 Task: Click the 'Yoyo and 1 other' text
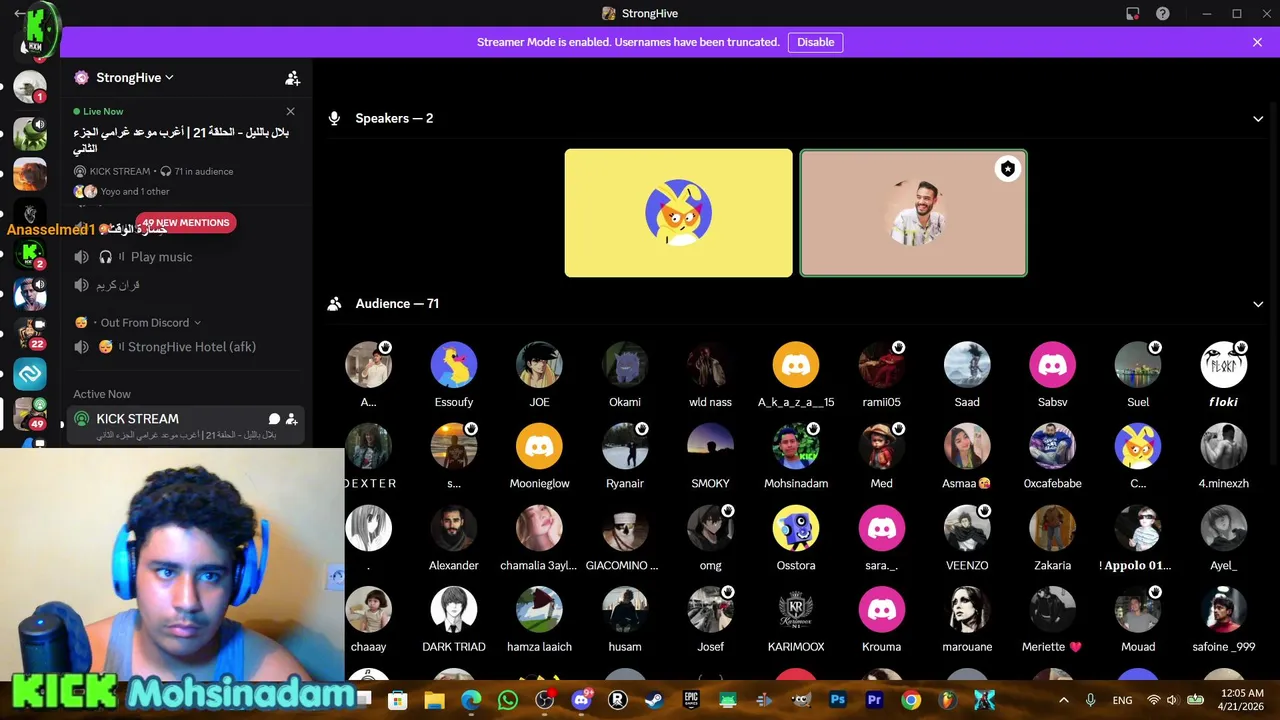coord(135,192)
